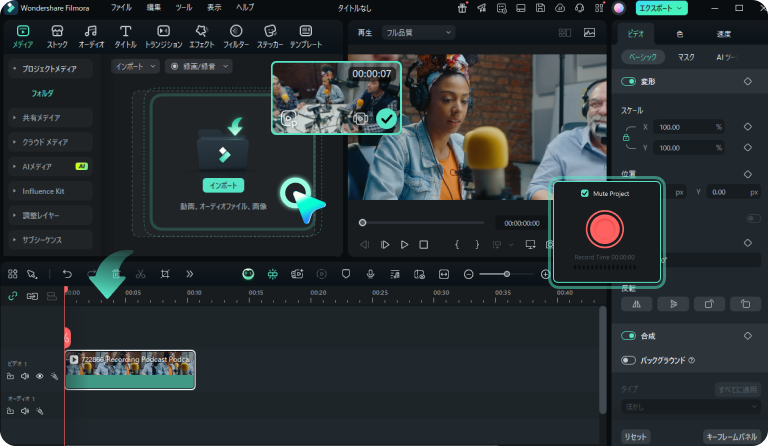Image resolution: width=768 pixels, height=446 pixels.
Task: Open the トランジション (Transitions) tab
Action: pyautogui.click(x=164, y=37)
